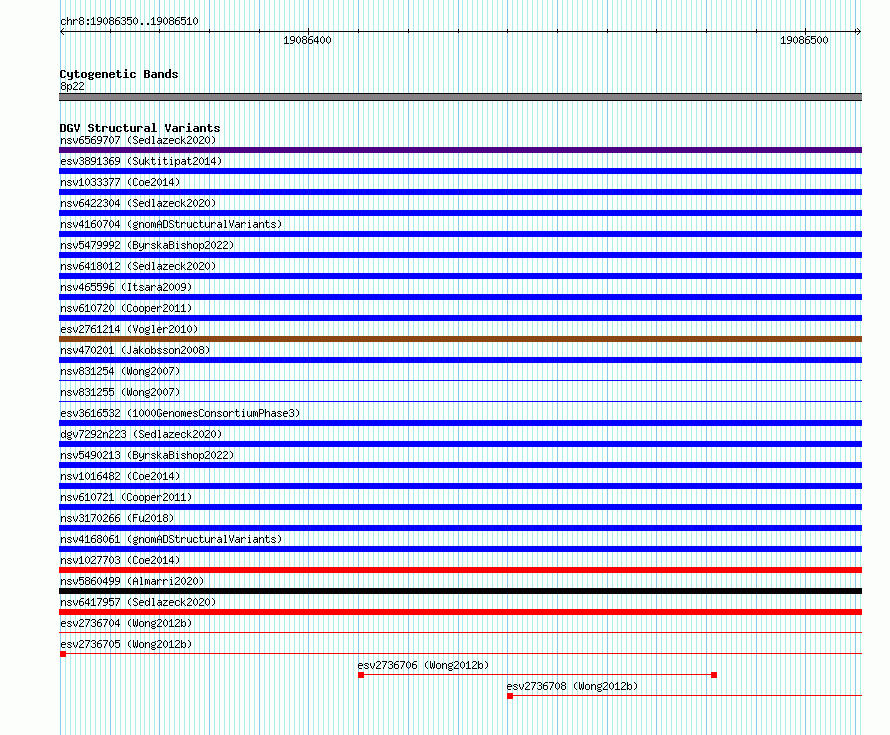Click the black bar under nsv5860499
This screenshot has width=890, height=735.
click(460, 591)
